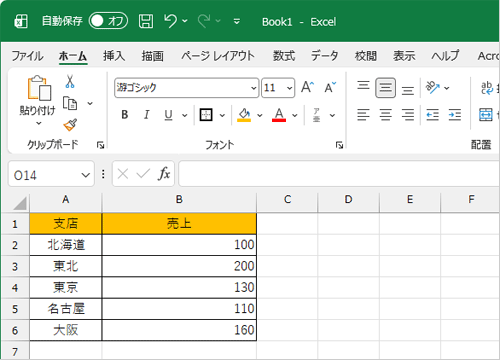500x360 pixels.
Task: Switch to the 挿入 tab
Action: pos(114,56)
